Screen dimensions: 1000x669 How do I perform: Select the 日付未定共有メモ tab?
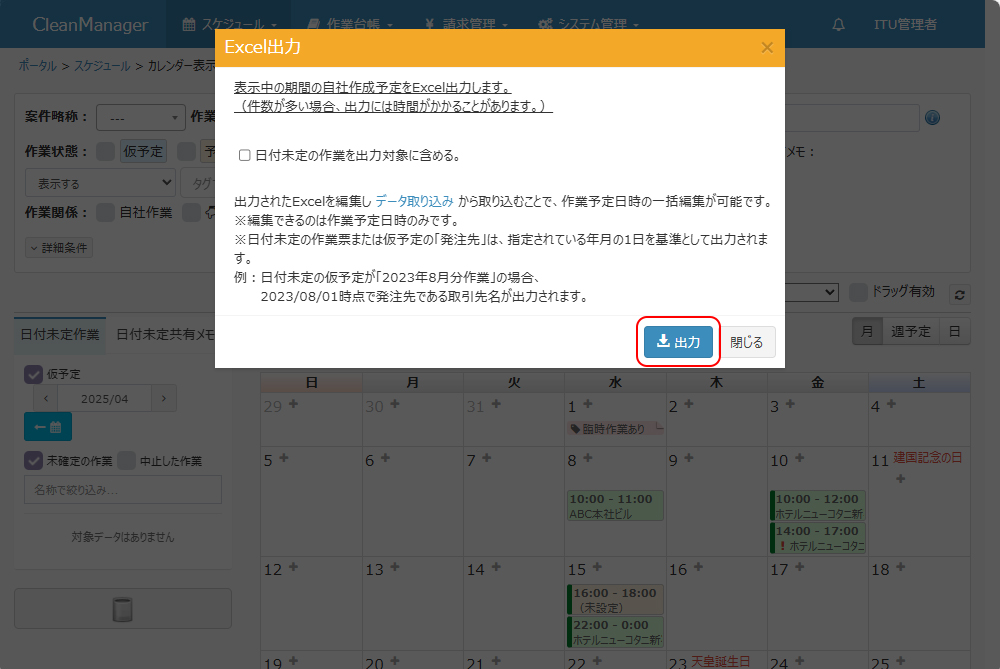(165, 334)
